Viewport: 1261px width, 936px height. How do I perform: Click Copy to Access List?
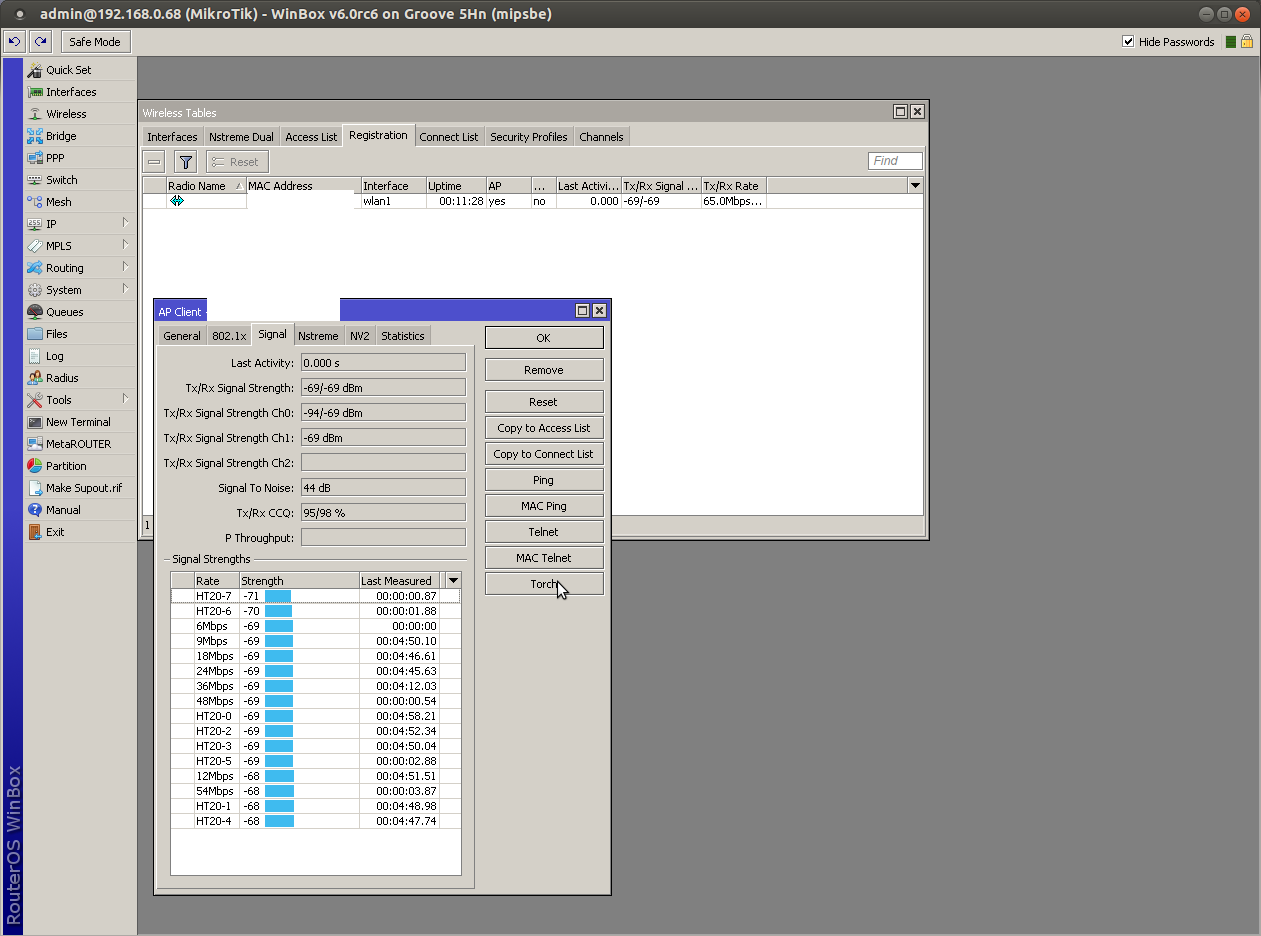[x=544, y=428]
